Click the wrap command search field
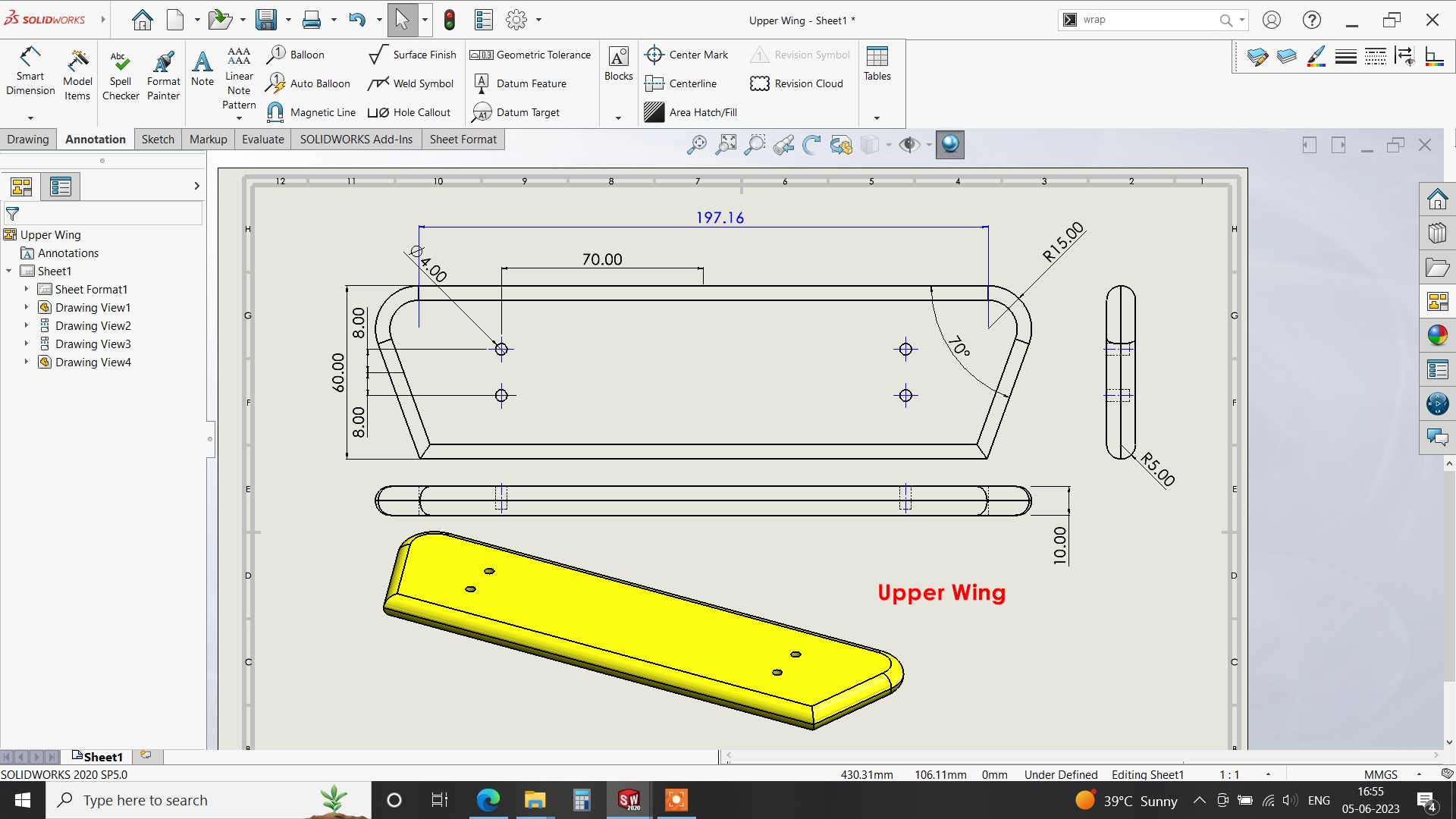Viewport: 1456px width, 819px height. pyautogui.click(x=1145, y=20)
